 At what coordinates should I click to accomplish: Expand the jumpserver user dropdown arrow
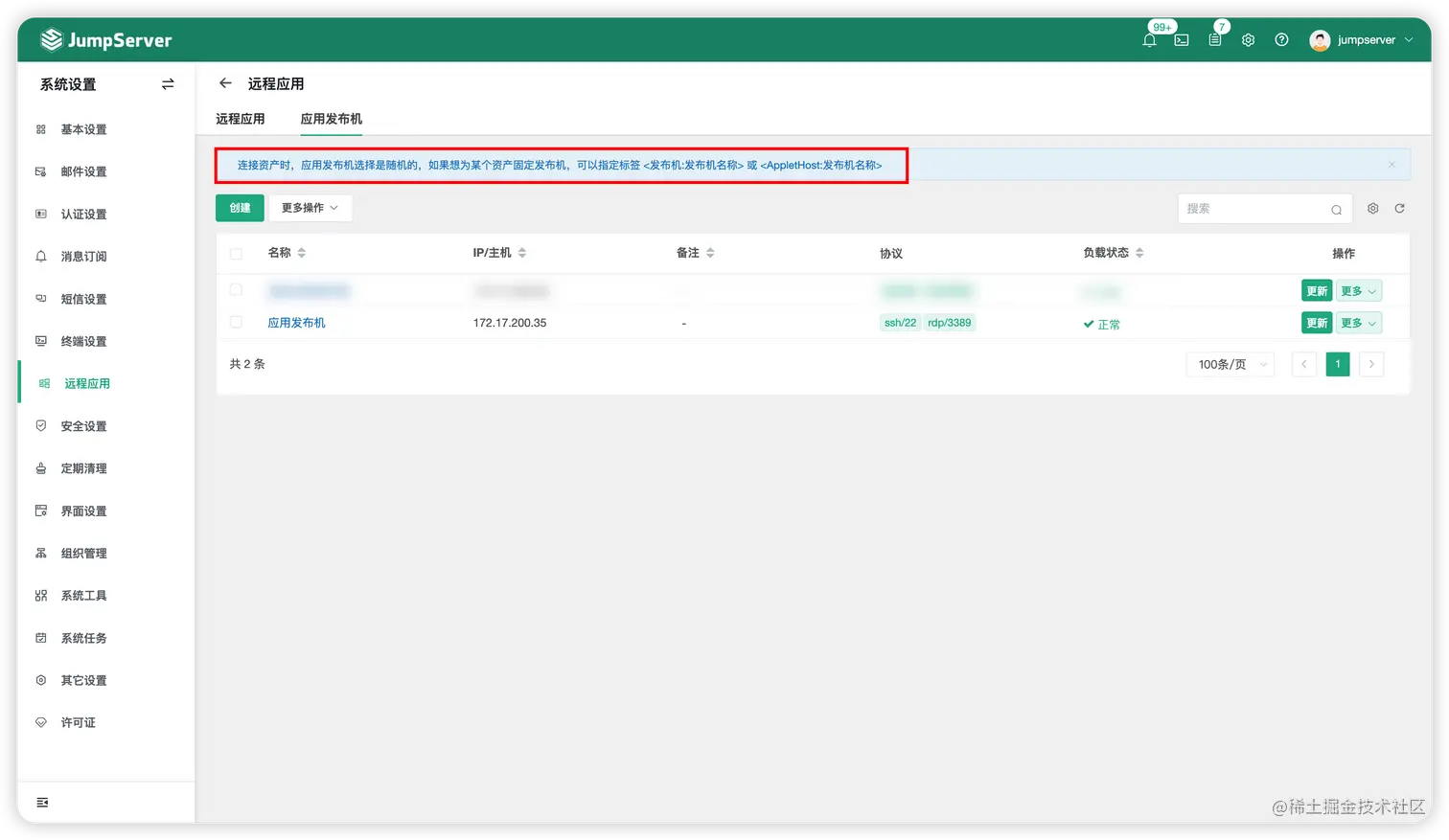click(x=1409, y=40)
